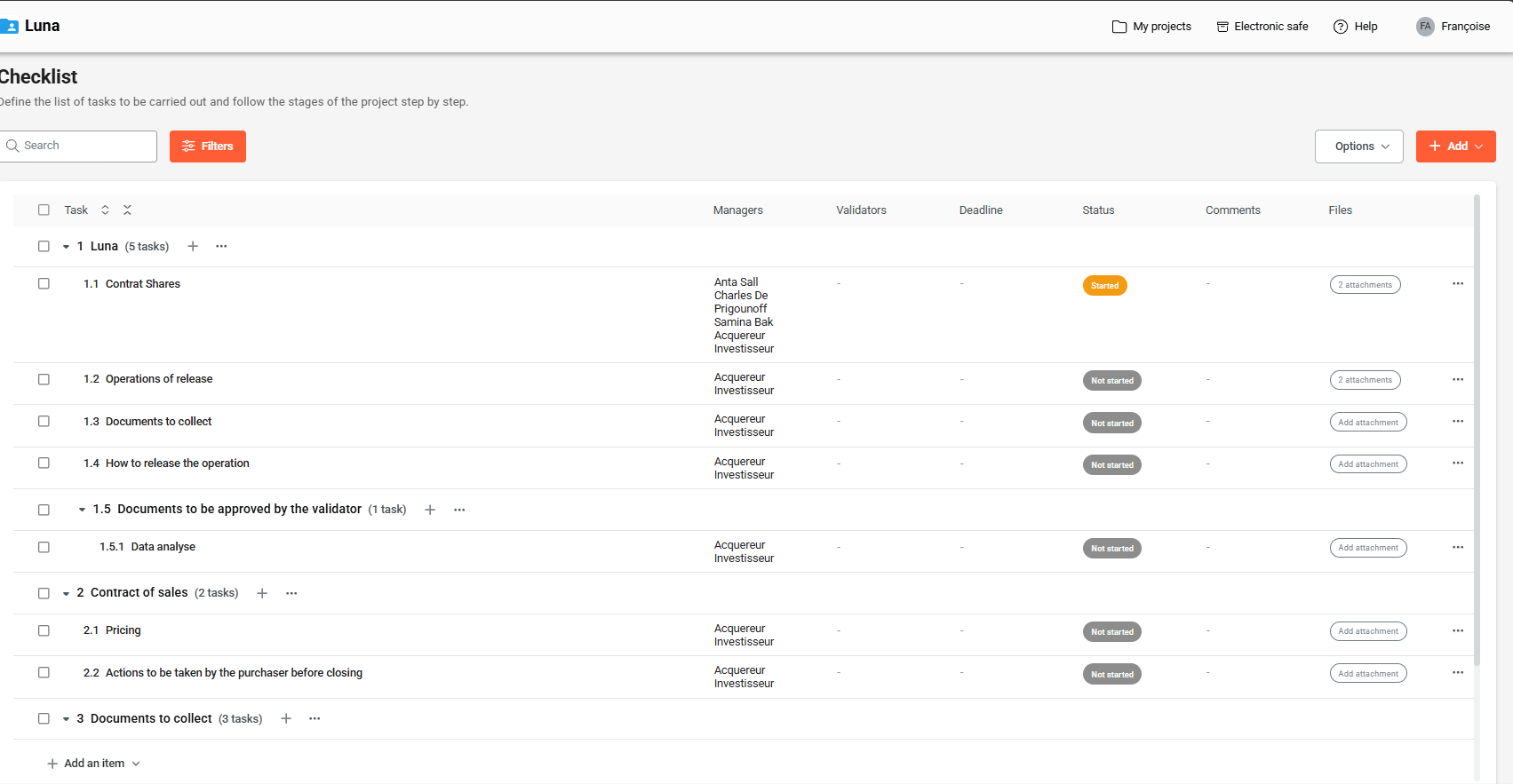This screenshot has width=1513, height=784.
Task: Click the collapse-all icon in Task header
Action: [x=127, y=210]
